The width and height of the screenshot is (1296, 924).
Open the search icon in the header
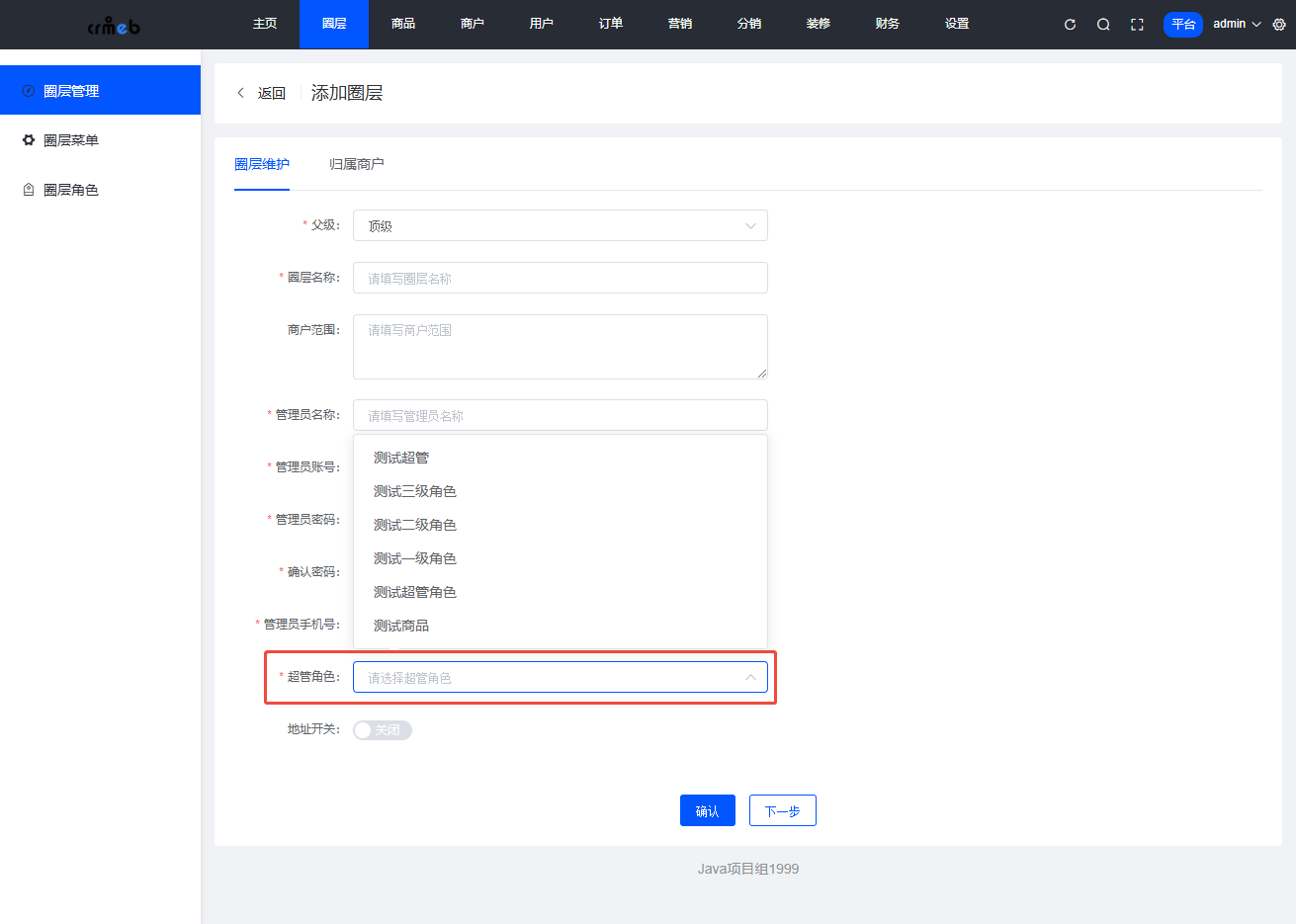[x=1103, y=23]
